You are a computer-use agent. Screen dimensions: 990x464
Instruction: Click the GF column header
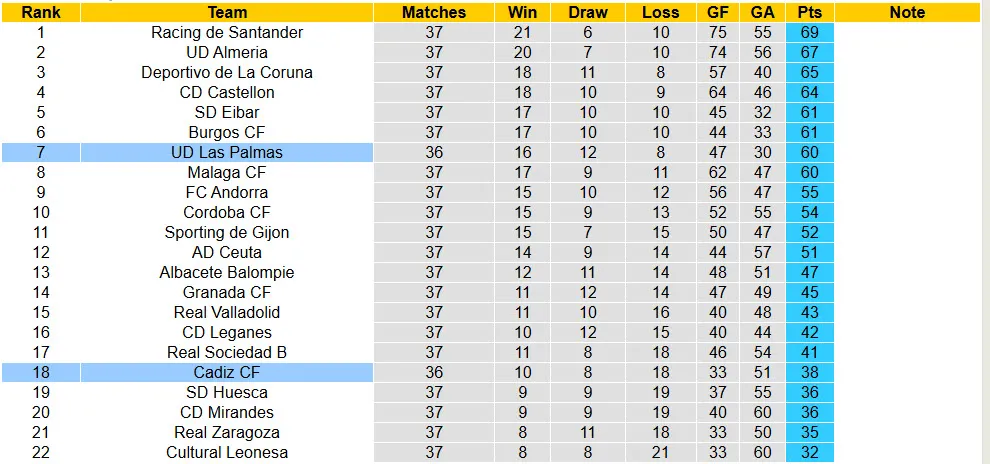719,13
